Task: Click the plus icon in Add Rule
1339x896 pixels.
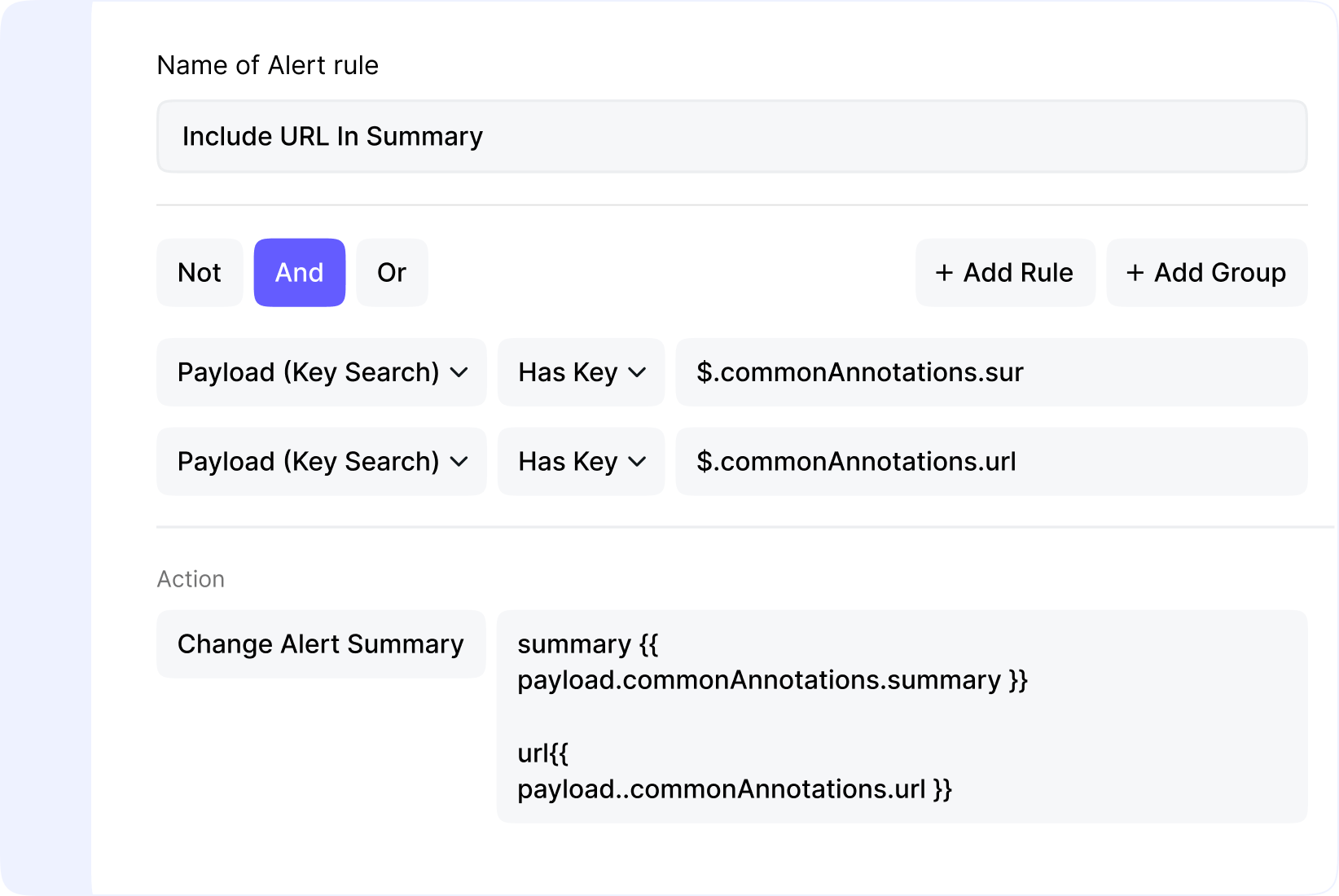Action: (x=944, y=273)
